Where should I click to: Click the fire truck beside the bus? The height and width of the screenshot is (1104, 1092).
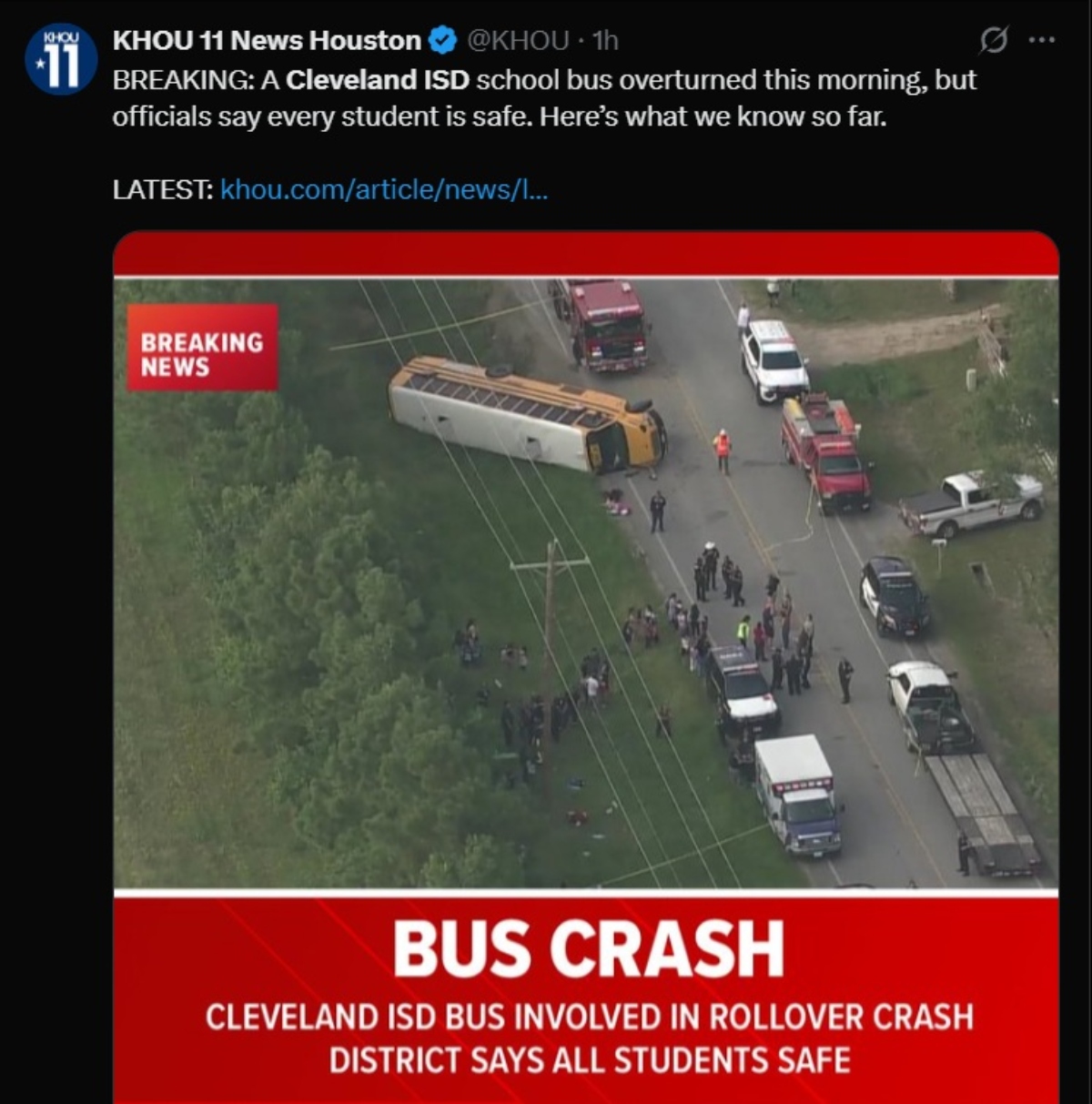click(601, 323)
